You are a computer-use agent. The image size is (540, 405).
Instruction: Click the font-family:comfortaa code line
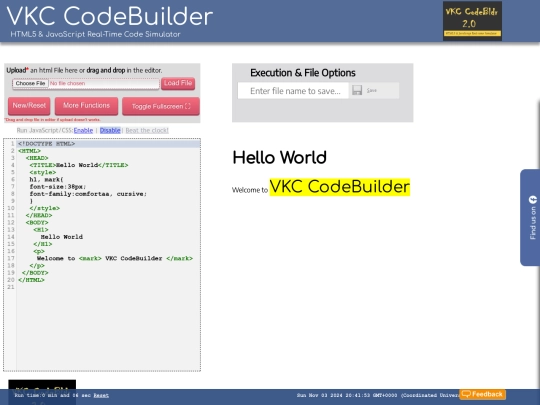click(x=88, y=194)
